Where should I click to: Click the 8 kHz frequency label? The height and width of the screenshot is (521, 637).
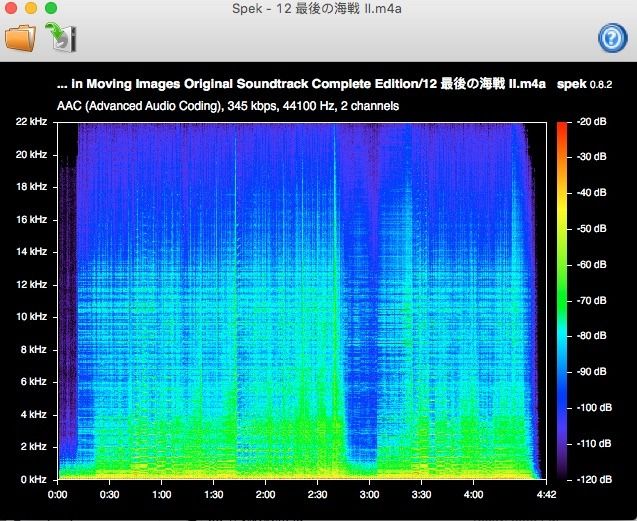[x=34, y=350]
